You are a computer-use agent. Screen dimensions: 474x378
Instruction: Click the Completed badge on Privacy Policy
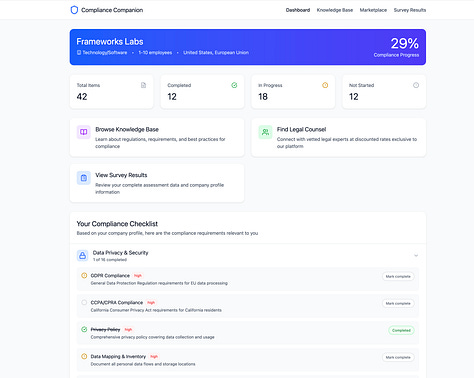pos(401,330)
